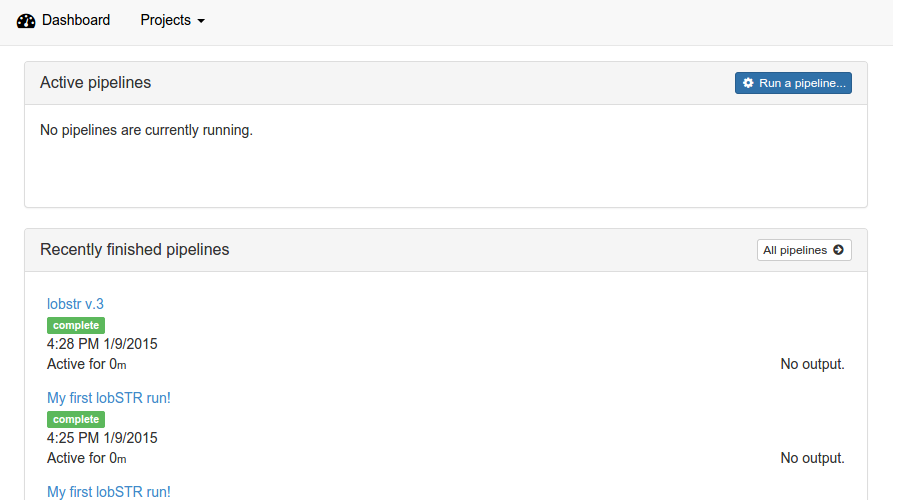Click the complete badge under lobstr v.3
This screenshot has height=500, width=900.
[x=76, y=325]
